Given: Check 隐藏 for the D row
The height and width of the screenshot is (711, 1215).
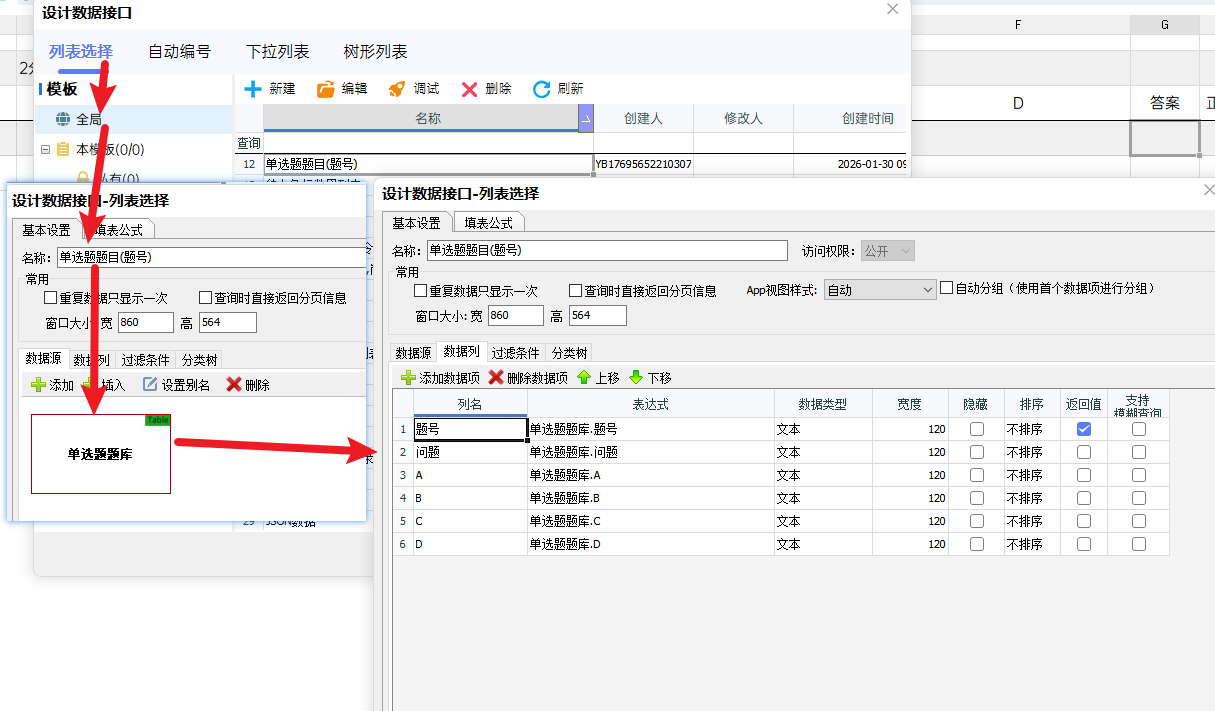Looking at the screenshot, I should coord(977,544).
